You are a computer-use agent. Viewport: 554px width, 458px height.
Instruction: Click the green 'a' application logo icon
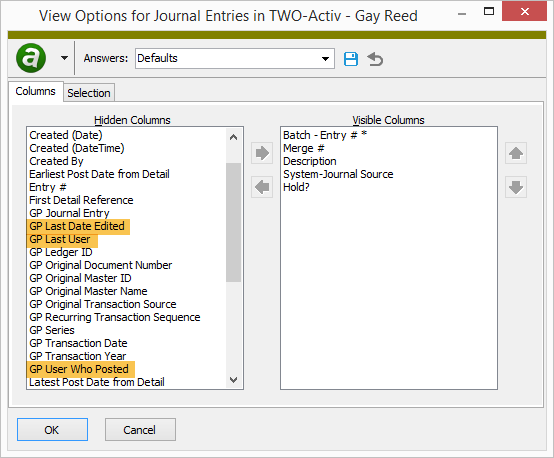click(31, 58)
